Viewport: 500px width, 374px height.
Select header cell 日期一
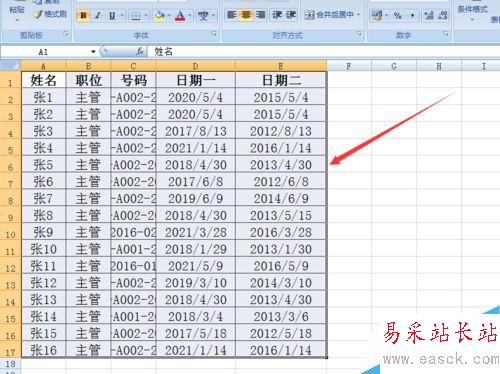coord(196,80)
